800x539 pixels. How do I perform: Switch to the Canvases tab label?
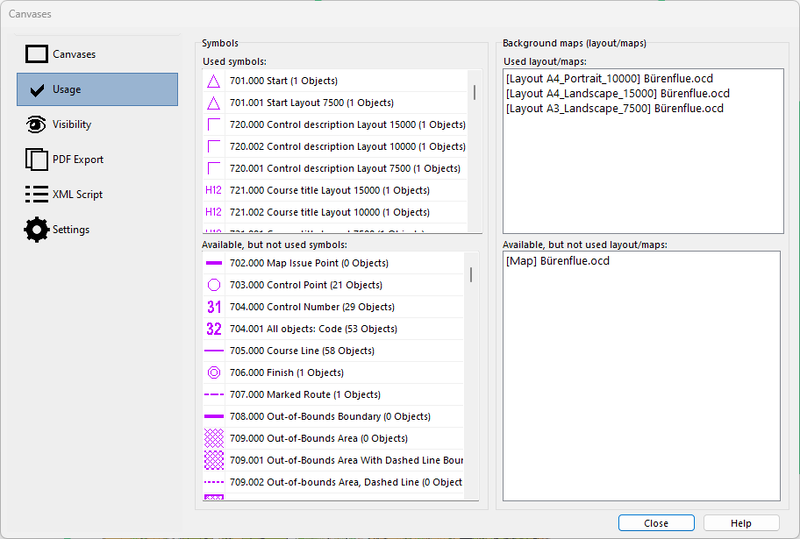[x=74, y=54]
